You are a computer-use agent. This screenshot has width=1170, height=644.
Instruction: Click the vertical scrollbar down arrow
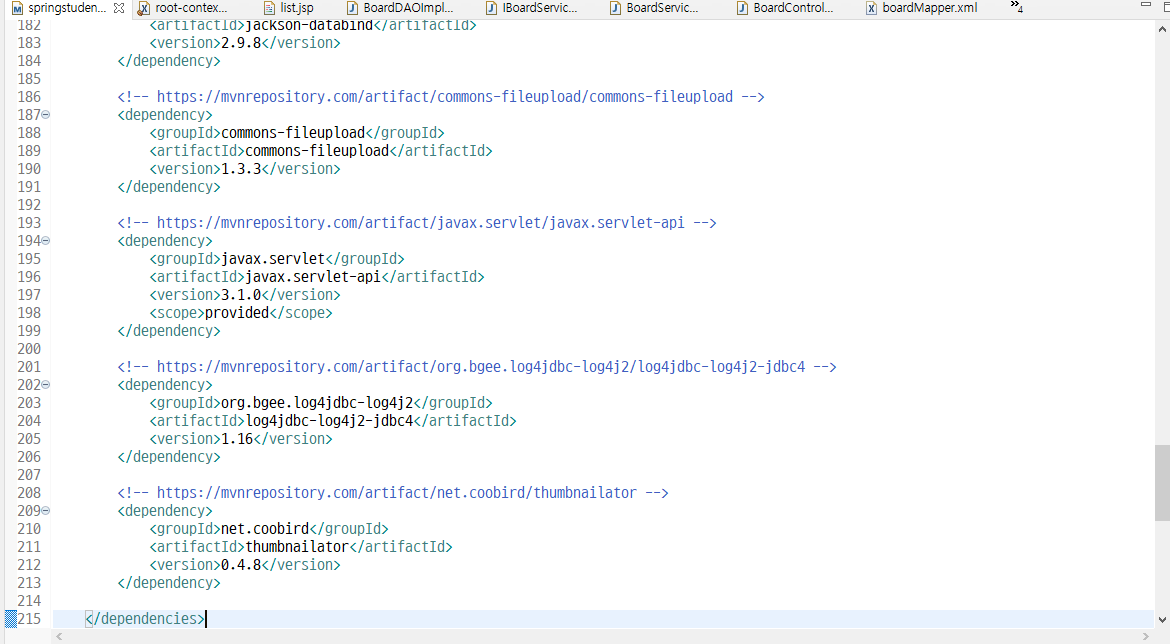(x=1162, y=619)
